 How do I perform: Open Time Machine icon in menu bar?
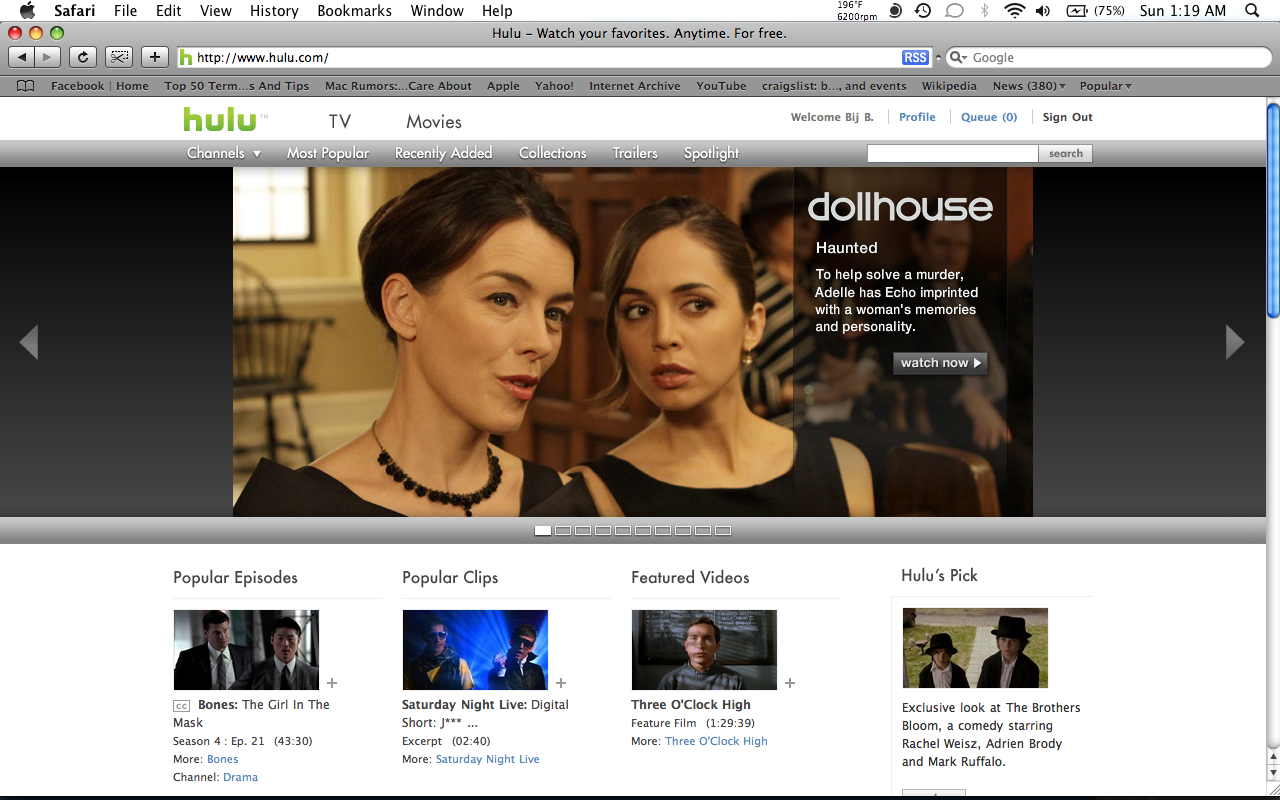pos(923,11)
